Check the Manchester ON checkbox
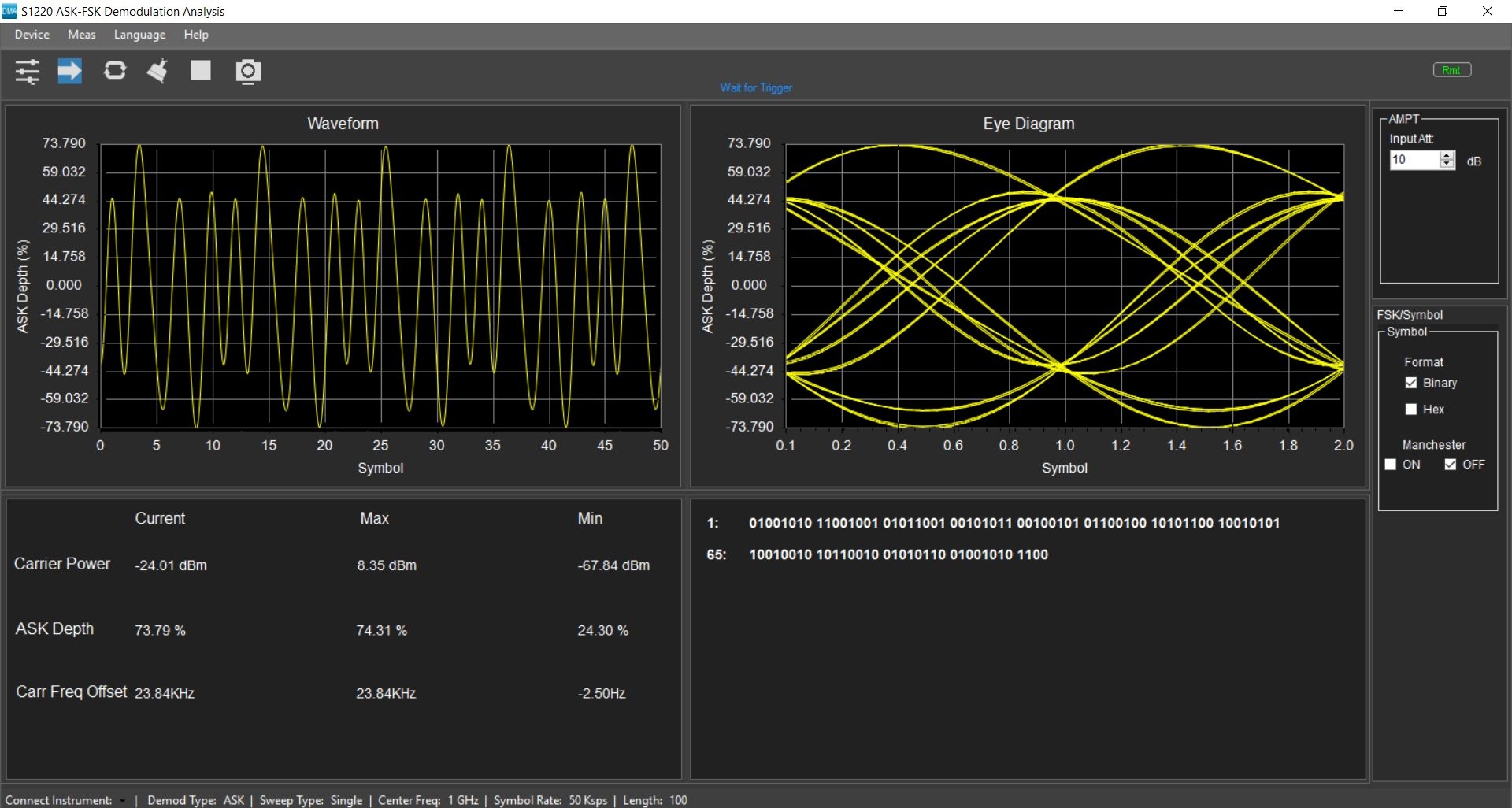 1391,465
